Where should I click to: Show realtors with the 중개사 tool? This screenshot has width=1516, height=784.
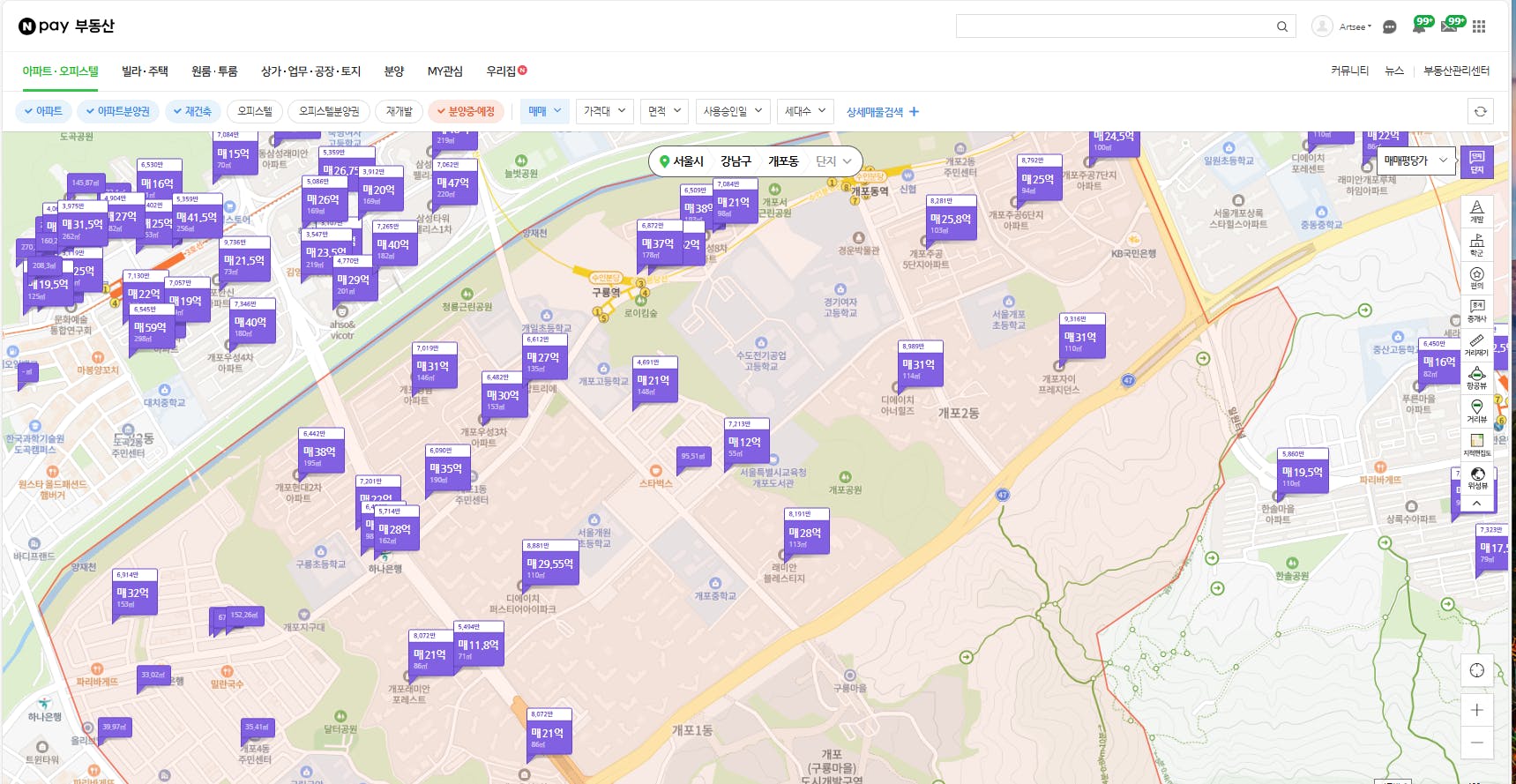pyautogui.click(x=1476, y=311)
